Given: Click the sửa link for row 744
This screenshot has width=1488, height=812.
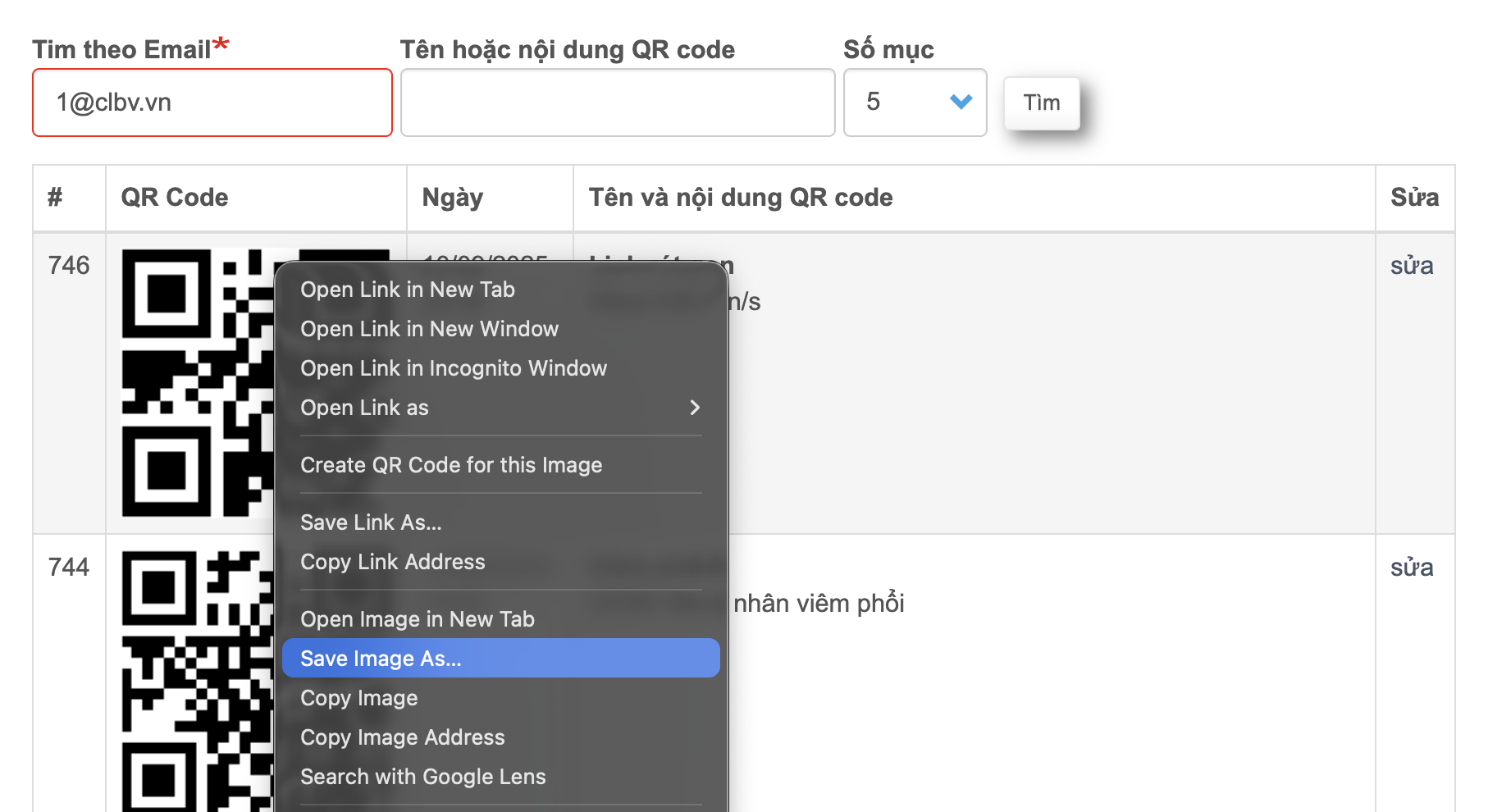Looking at the screenshot, I should [1412, 568].
